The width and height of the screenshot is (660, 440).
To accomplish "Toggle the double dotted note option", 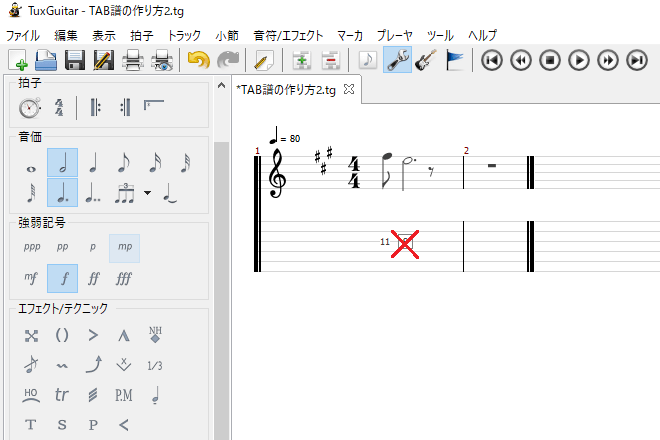I will point(93,193).
